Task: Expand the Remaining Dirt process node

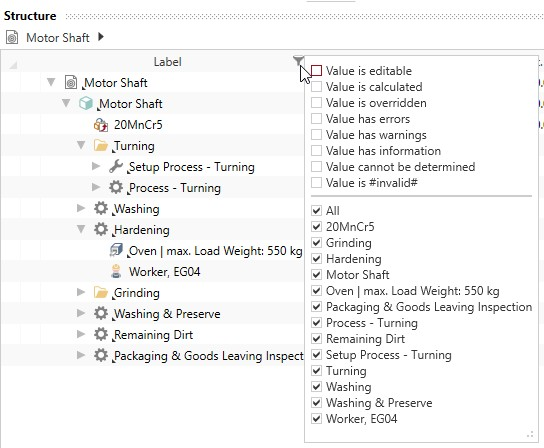Action: click(x=81, y=334)
